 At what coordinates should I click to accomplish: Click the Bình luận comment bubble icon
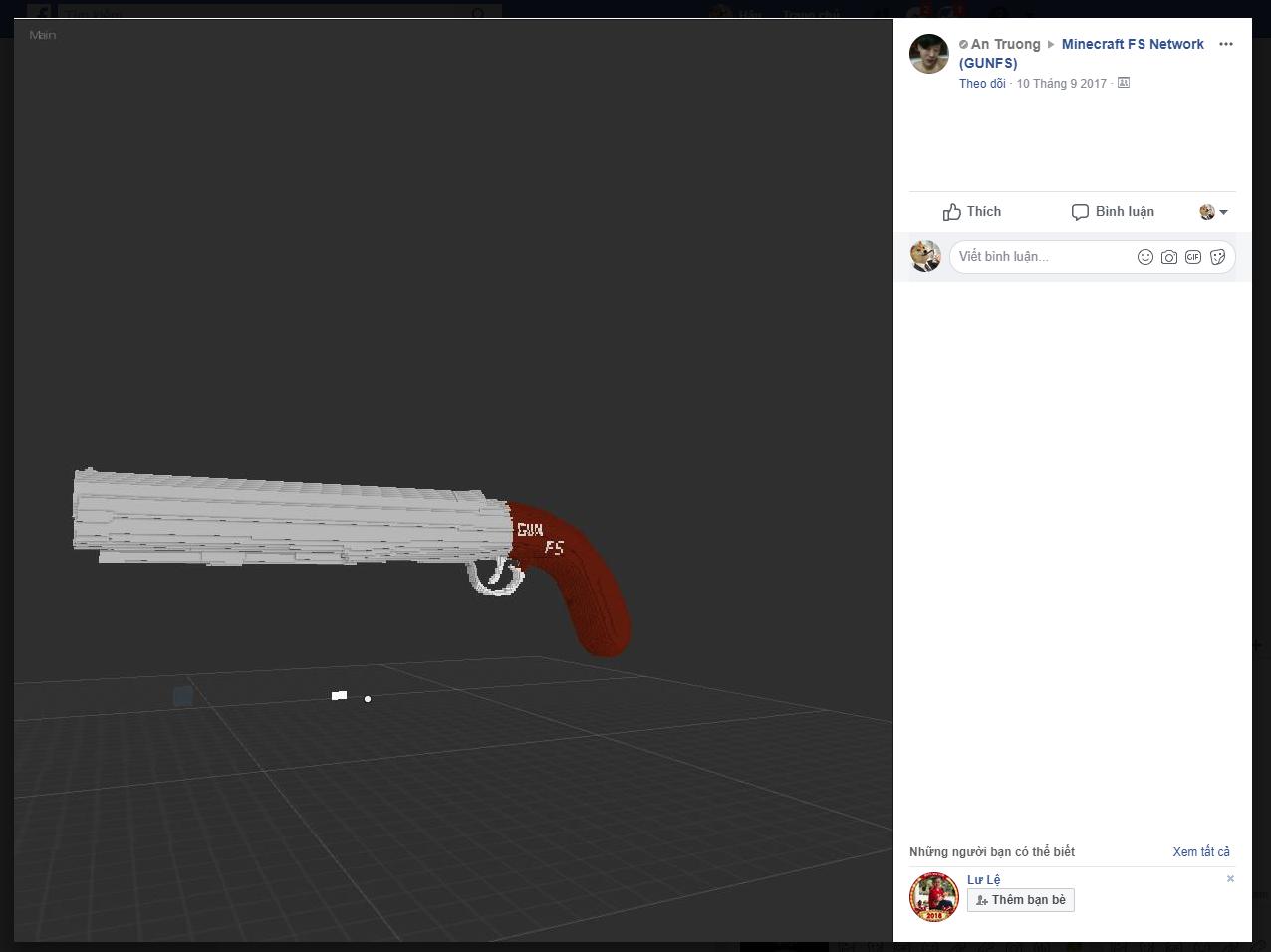pos(1080,212)
